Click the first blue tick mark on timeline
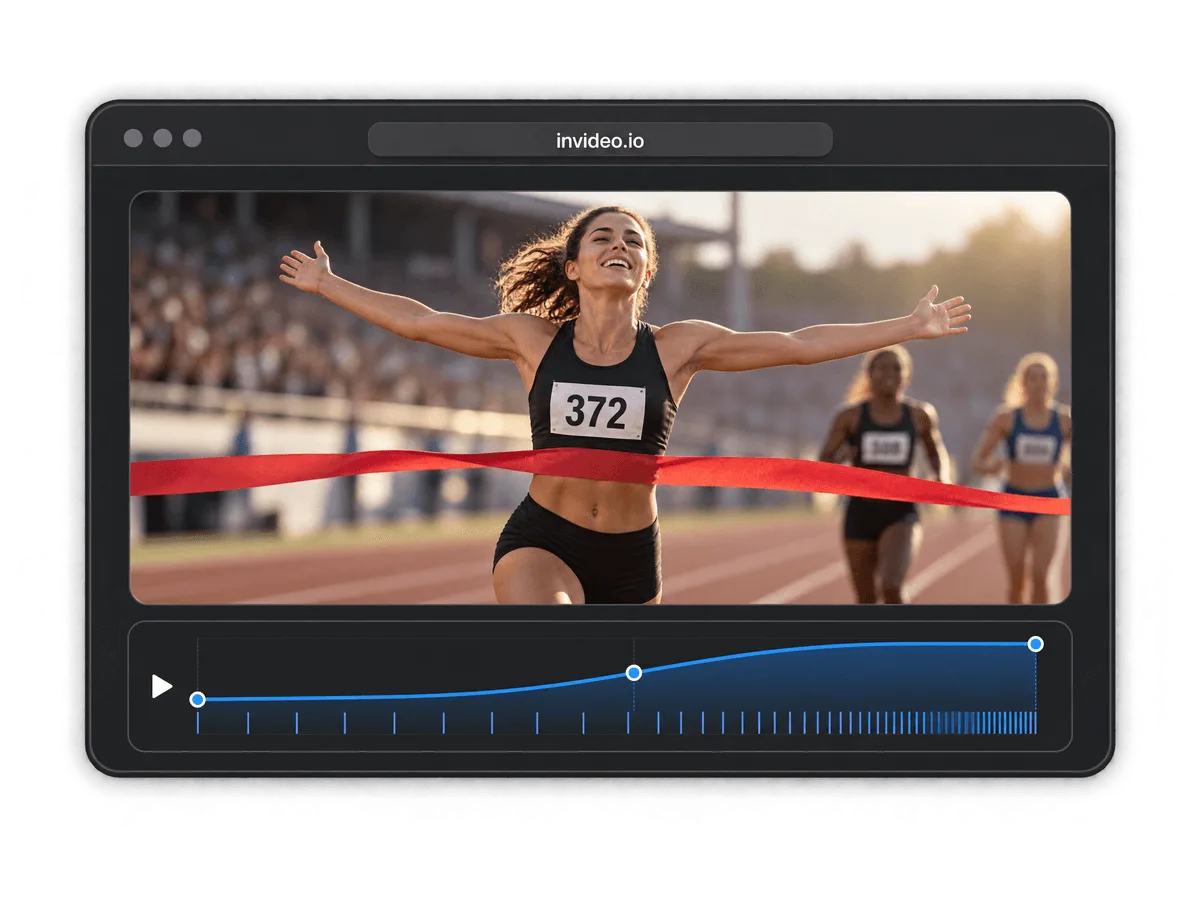Screen dimensions: 1200x900 [x=198, y=723]
